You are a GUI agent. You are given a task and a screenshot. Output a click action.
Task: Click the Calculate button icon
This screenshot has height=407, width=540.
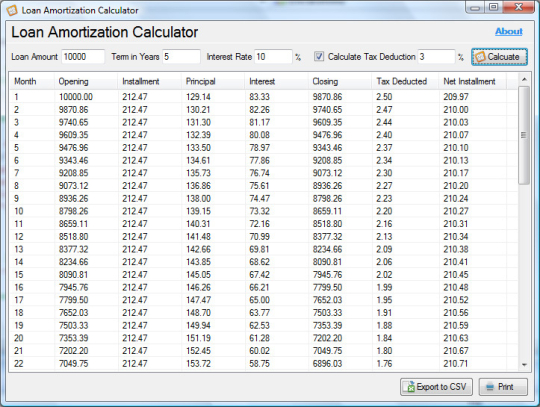[480, 57]
